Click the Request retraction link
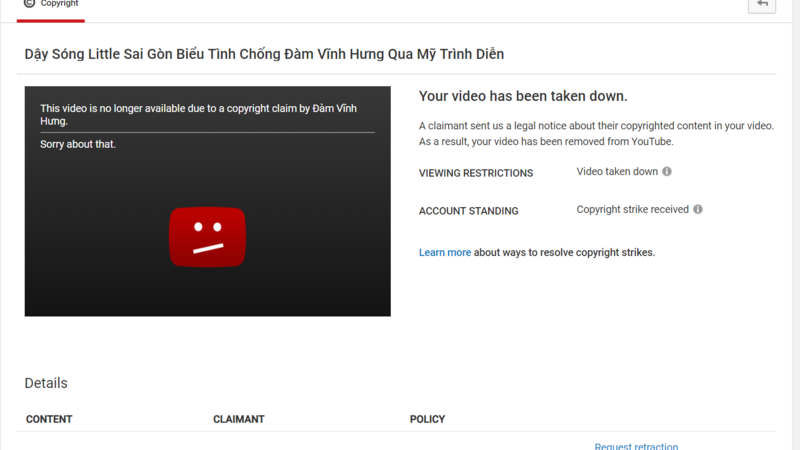The image size is (800, 450). pos(636,446)
